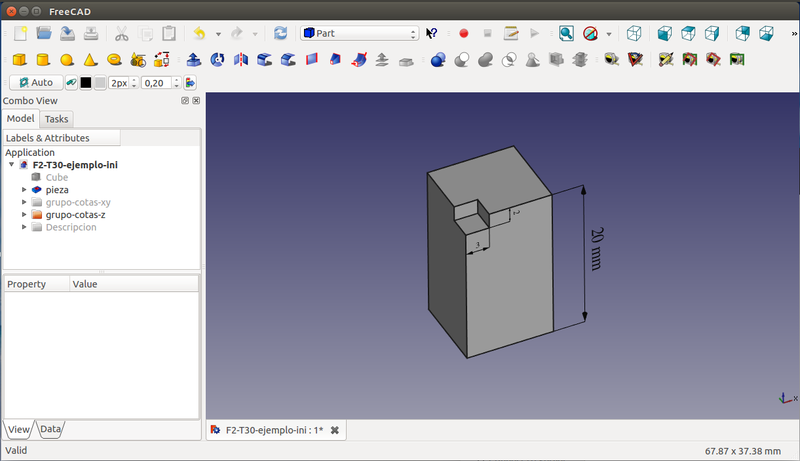800x461 pixels.
Task: Click the black line color swatch
Action: [85, 82]
